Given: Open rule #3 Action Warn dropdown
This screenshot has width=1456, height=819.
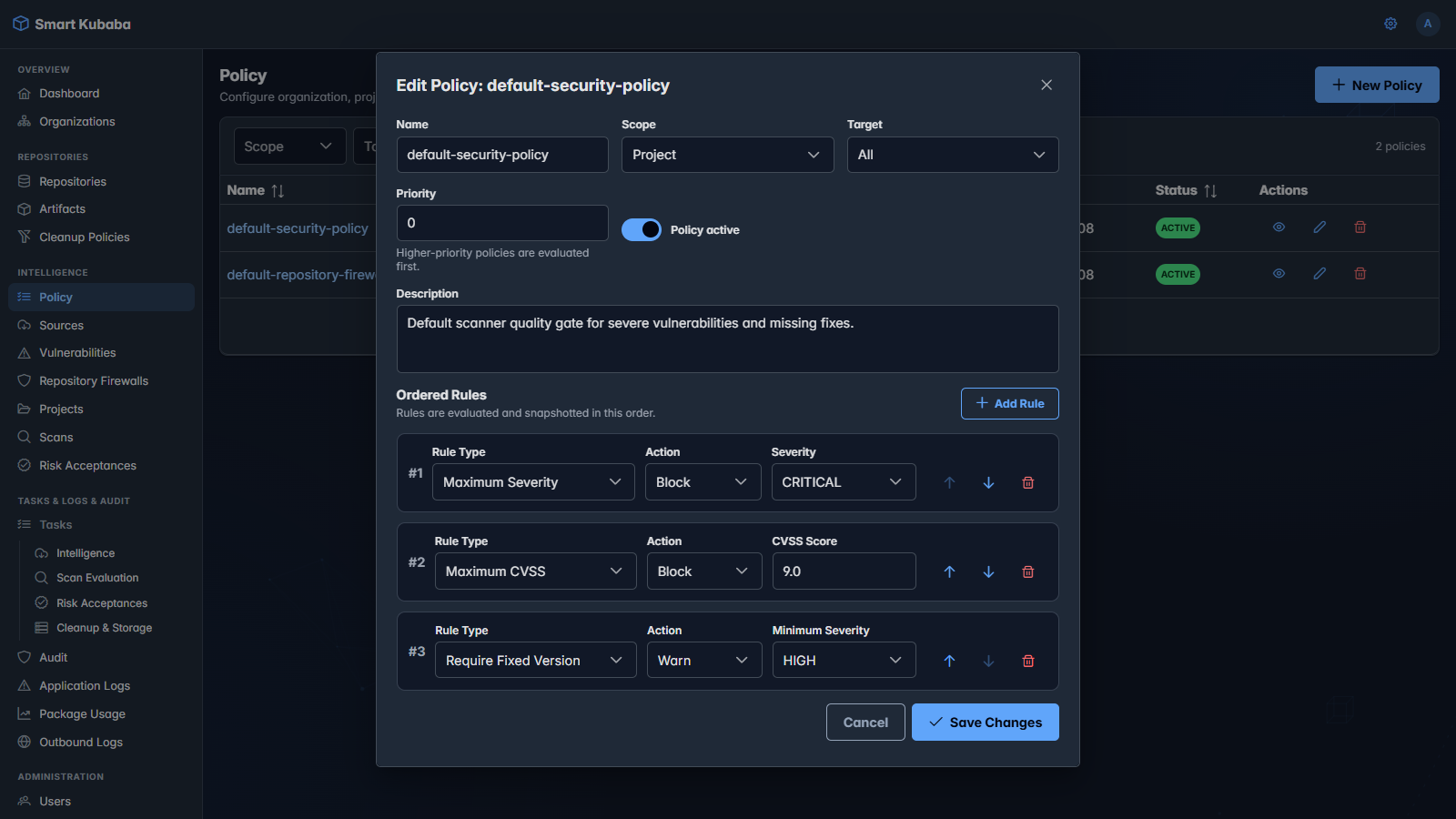Looking at the screenshot, I should 704,661.
